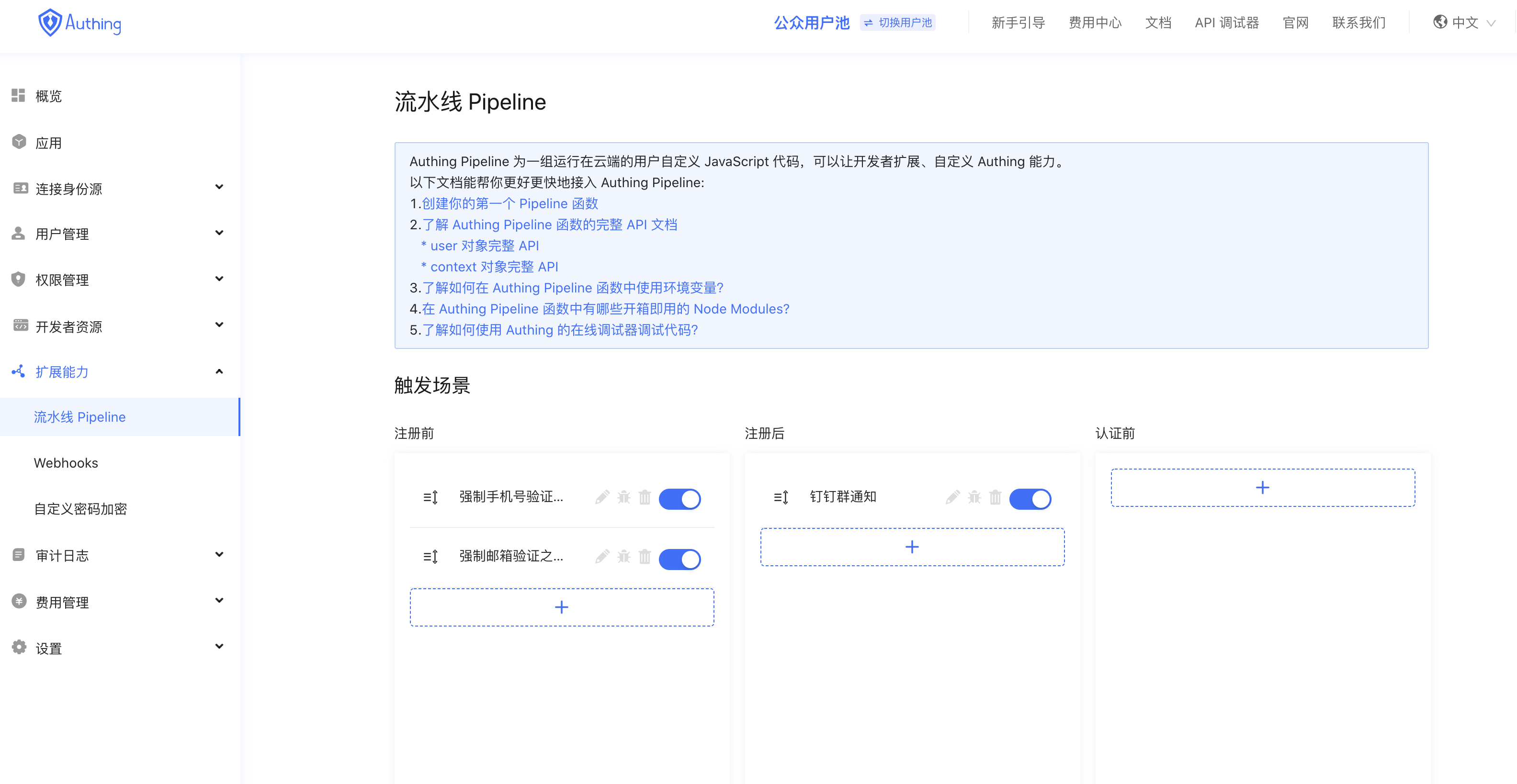Click the 切换用户池 button
The width and height of the screenshot is (1517, 784).
click(897, 22)
